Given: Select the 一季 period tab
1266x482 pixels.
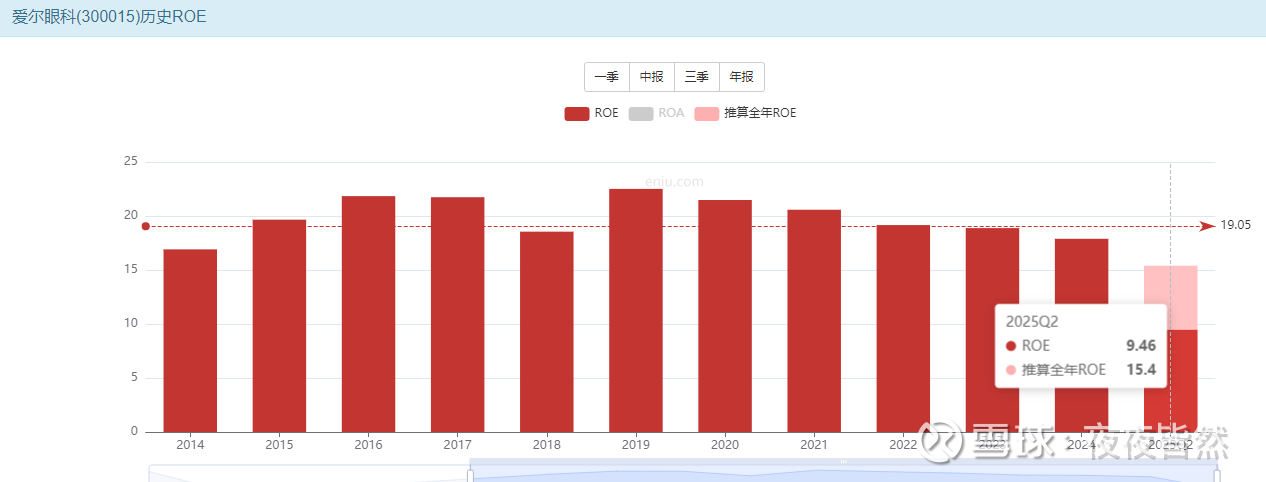Looking at the screenshot, I should (x=607, y=77).
